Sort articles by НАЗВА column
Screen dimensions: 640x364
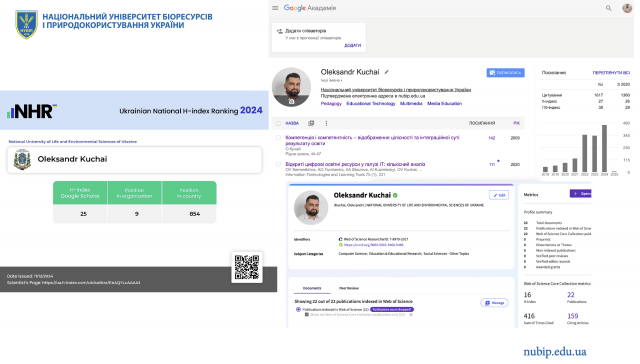click(x=292, y=123)
